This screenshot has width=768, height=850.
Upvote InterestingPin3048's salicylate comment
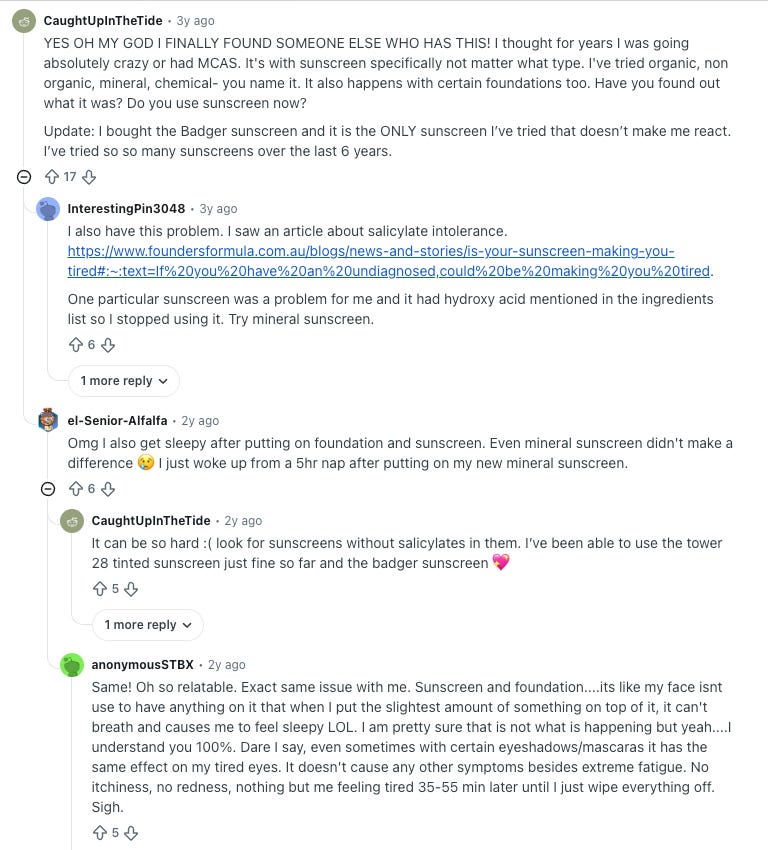[76, 345]
